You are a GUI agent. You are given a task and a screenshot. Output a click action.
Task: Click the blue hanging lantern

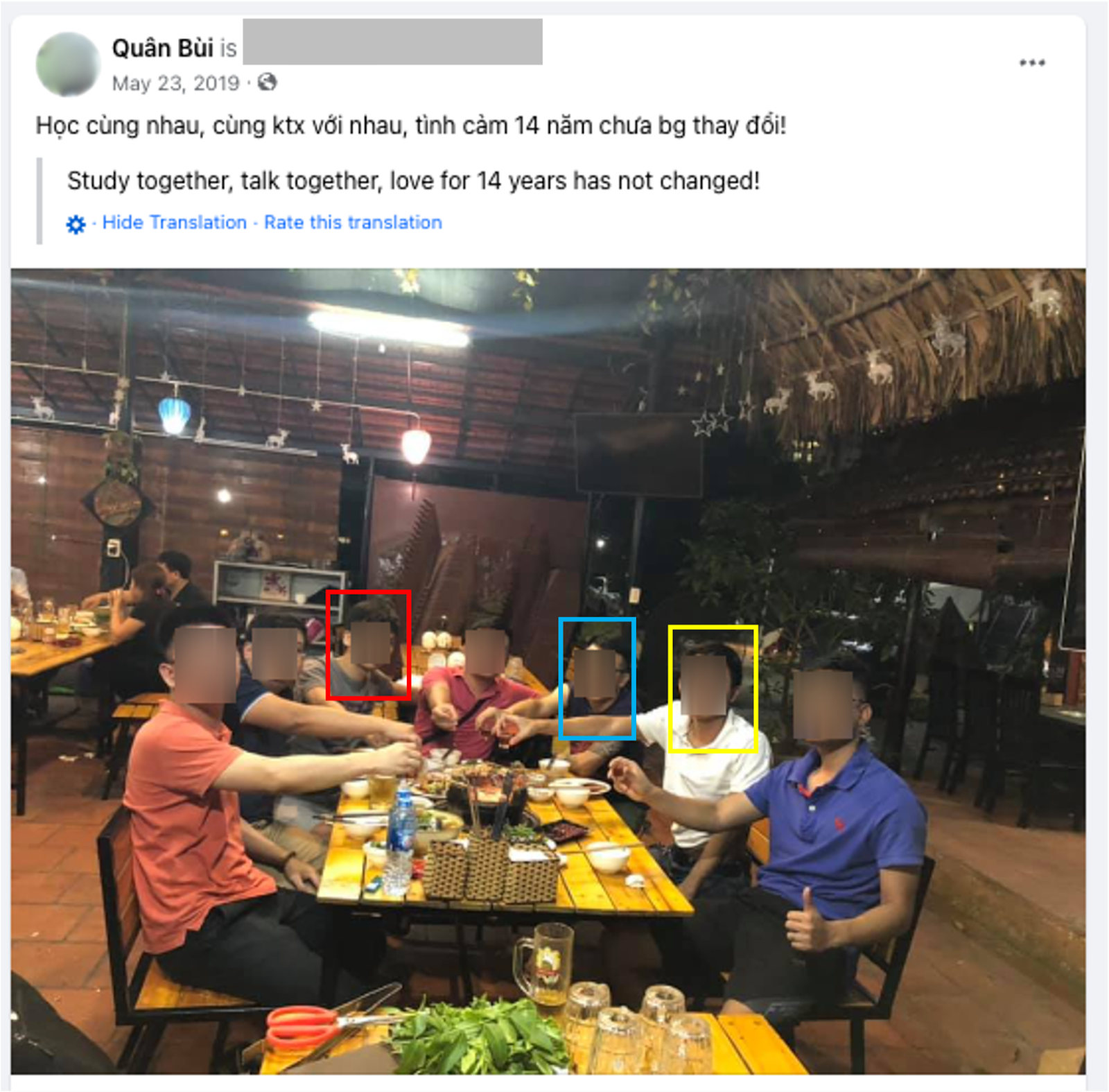pyautogui.click(x=174, y=415)
